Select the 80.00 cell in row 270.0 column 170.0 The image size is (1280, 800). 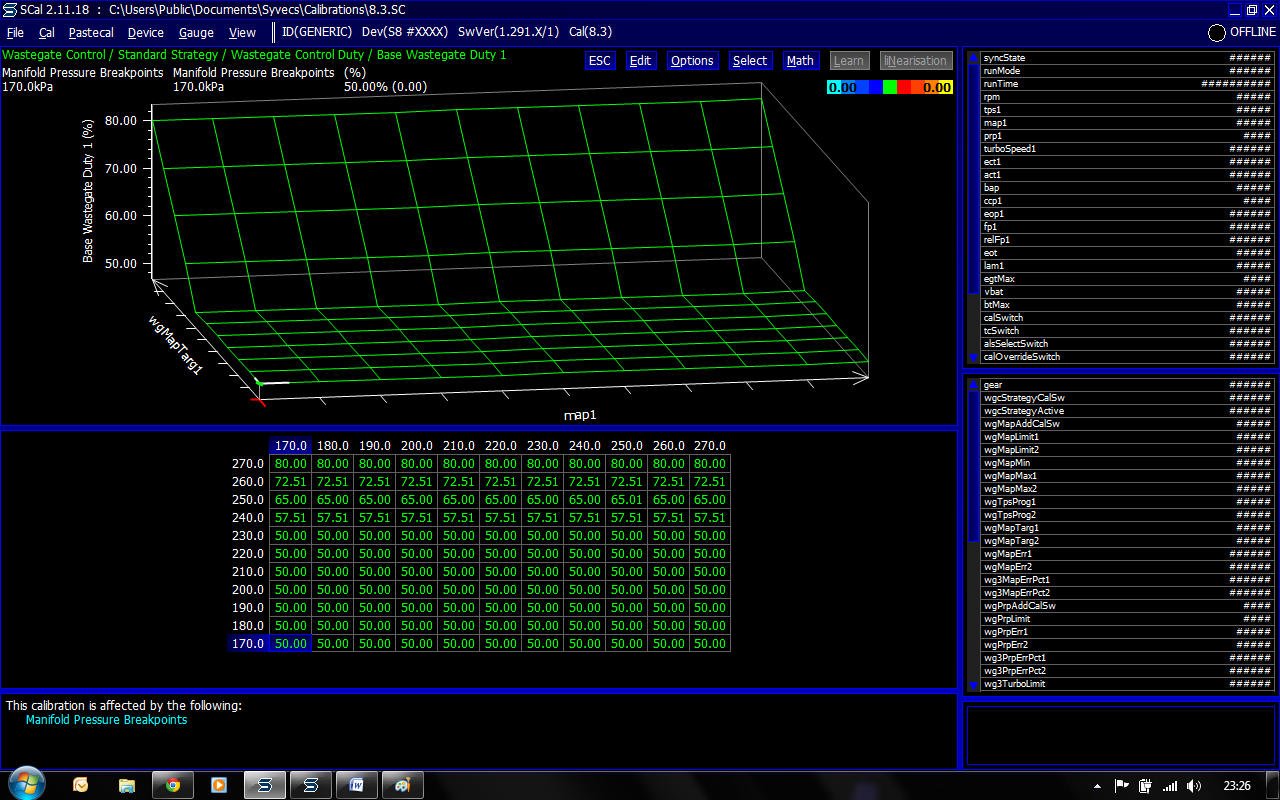click(290, 464)
